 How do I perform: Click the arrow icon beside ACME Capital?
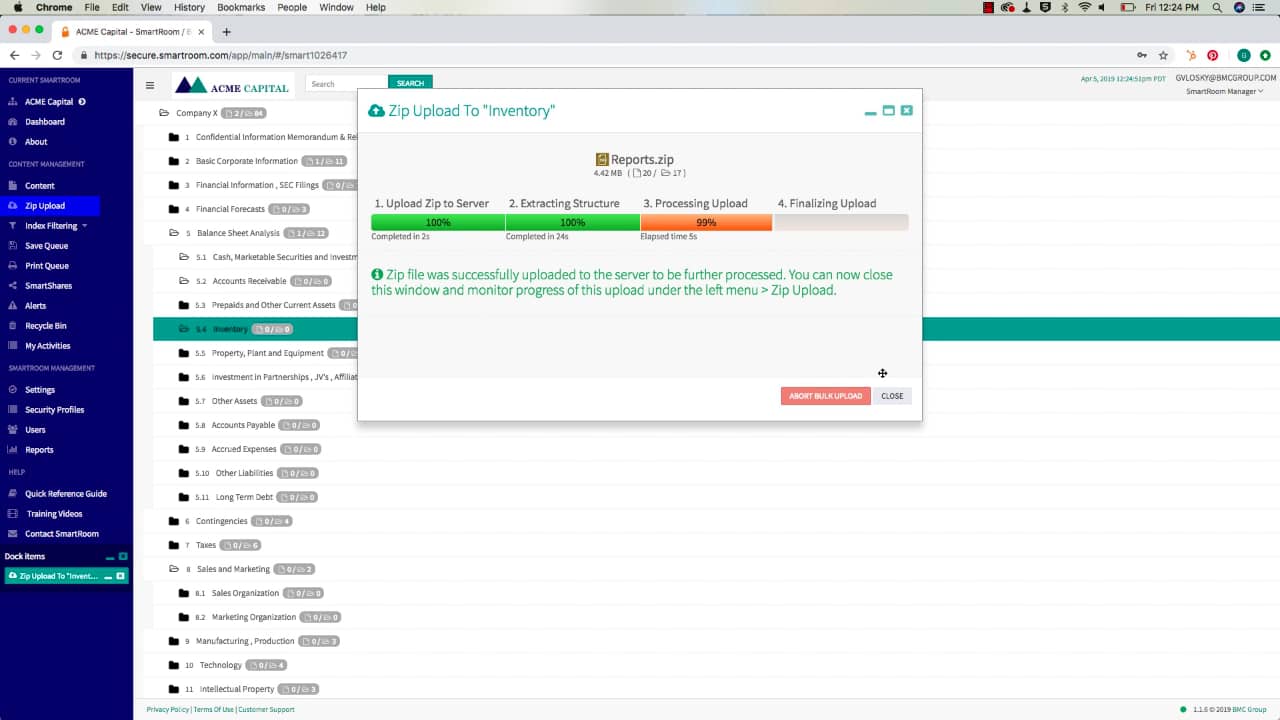point(82,102)
